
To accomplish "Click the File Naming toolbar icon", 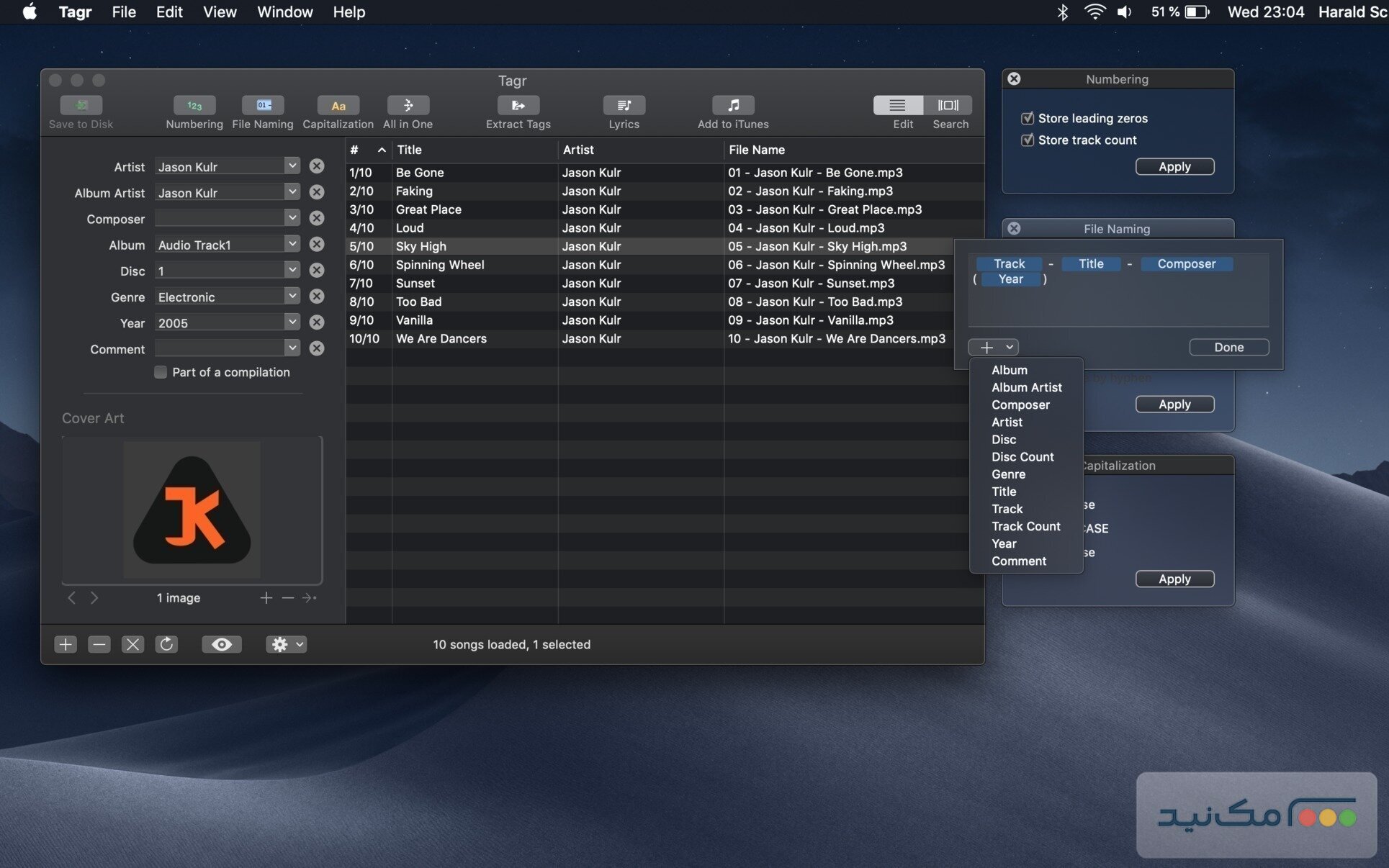I will coord(262,106).
